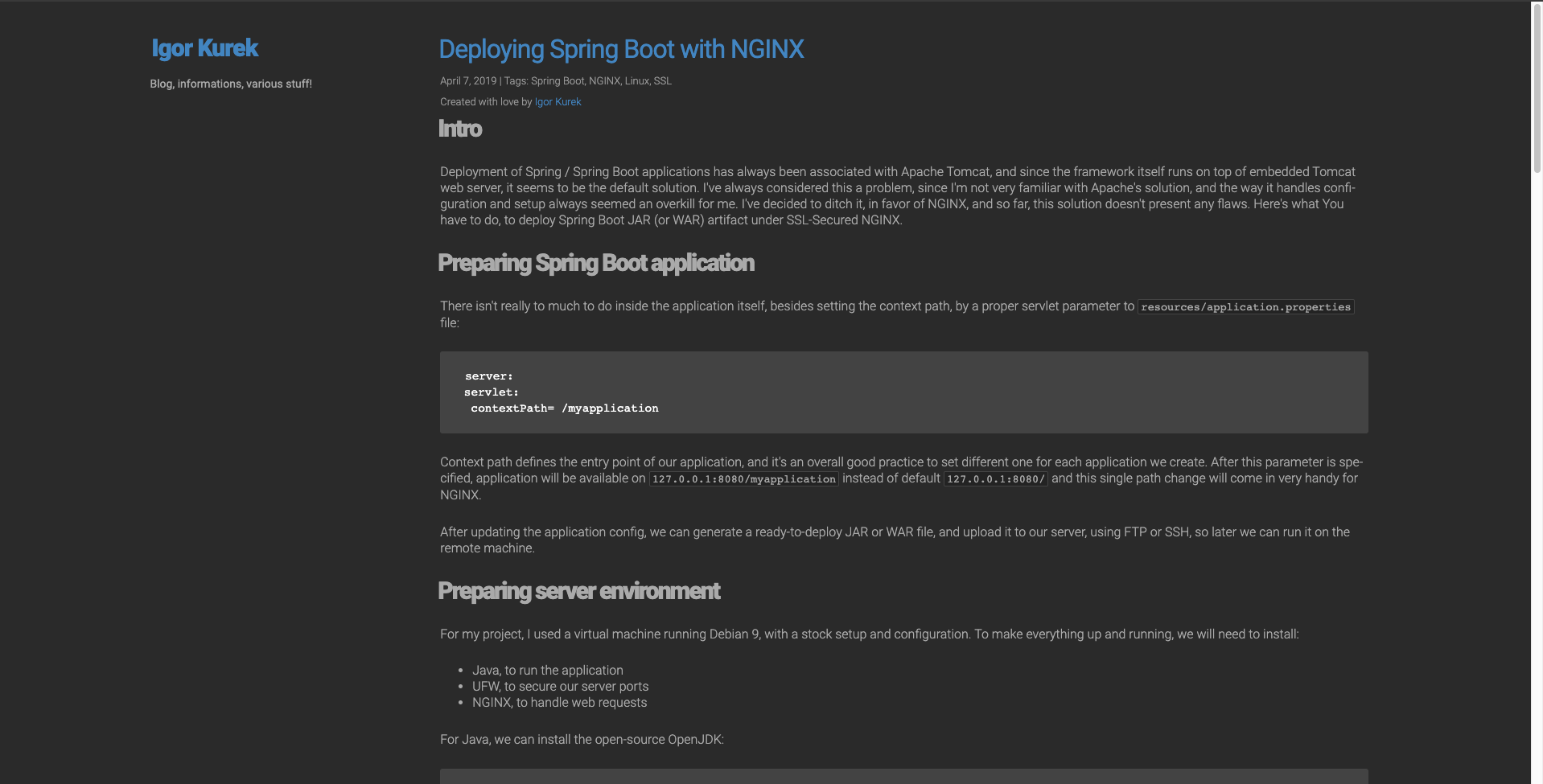Click the servlet: code line

click(x=492, y=392)
